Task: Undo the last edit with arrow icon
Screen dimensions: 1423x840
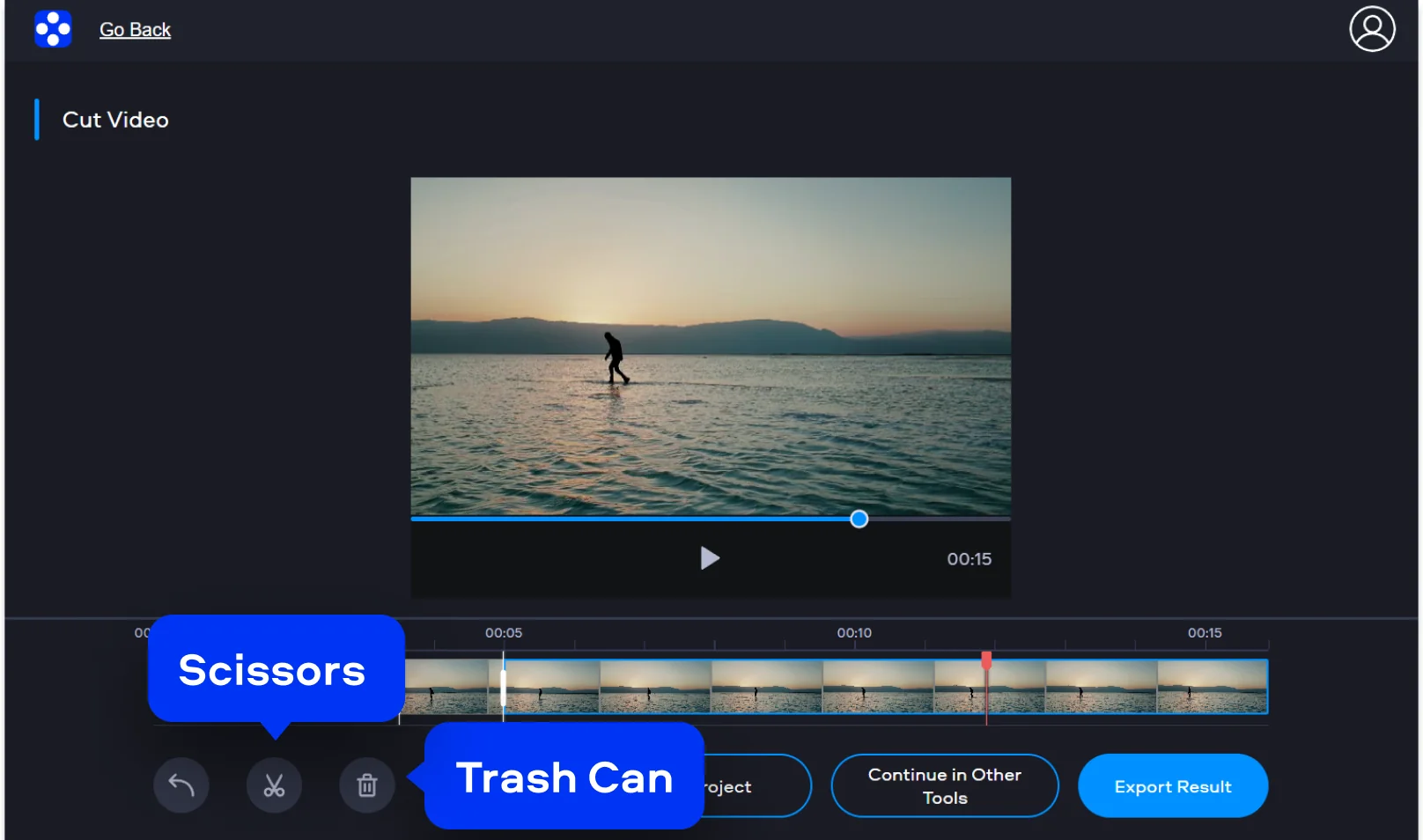Action: 181,785
